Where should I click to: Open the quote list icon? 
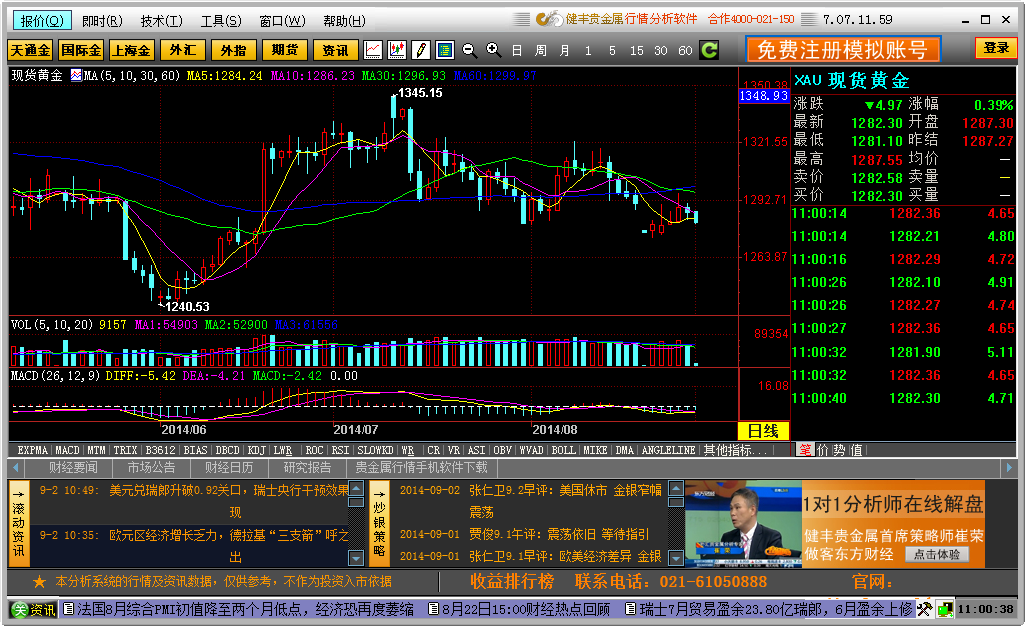445,50
